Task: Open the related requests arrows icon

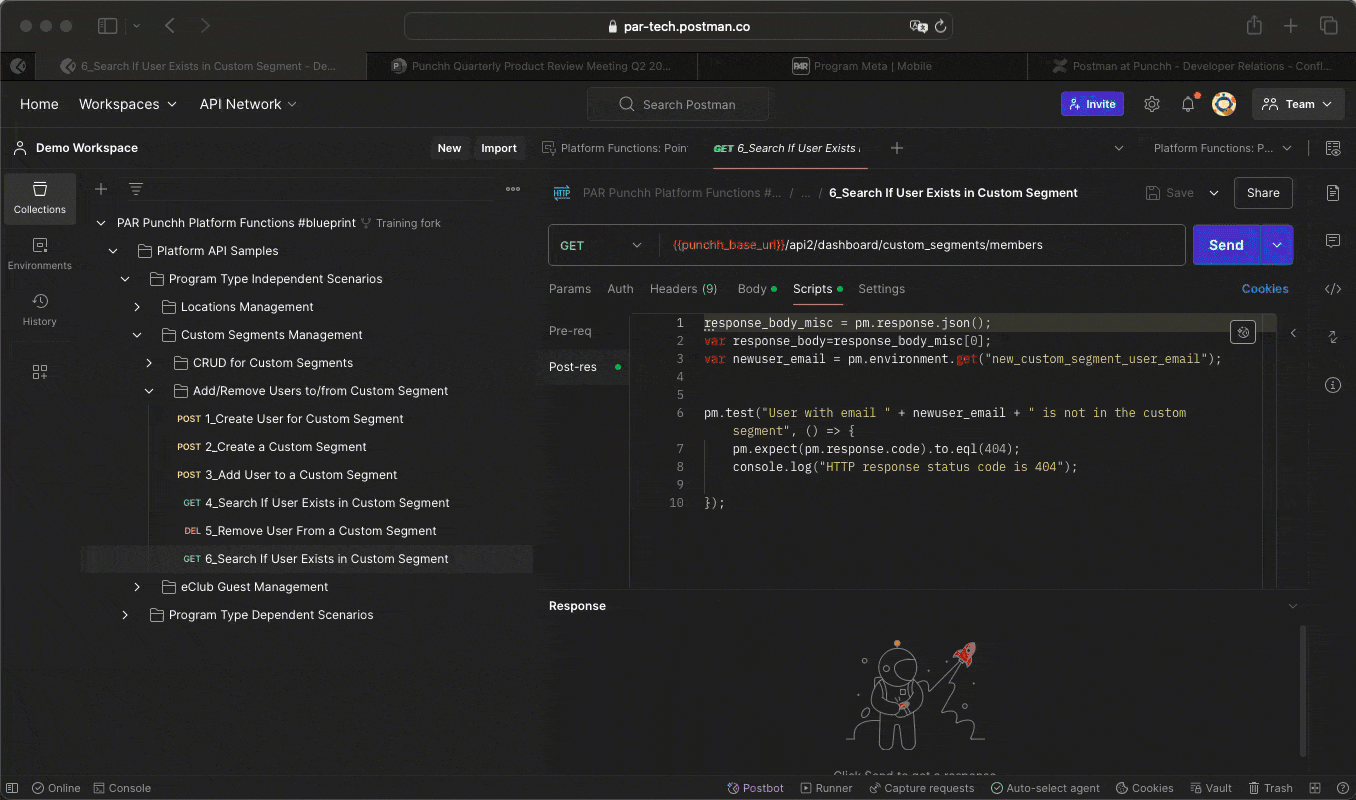Action: [x=1333, y=337]
